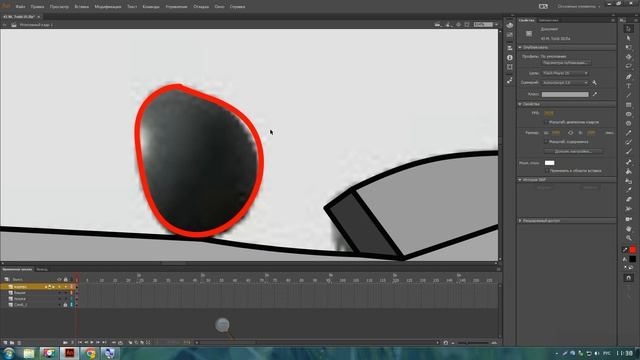The image size is (640, 360).
Task: Select the Pen tool
Action: click(629, 77)
